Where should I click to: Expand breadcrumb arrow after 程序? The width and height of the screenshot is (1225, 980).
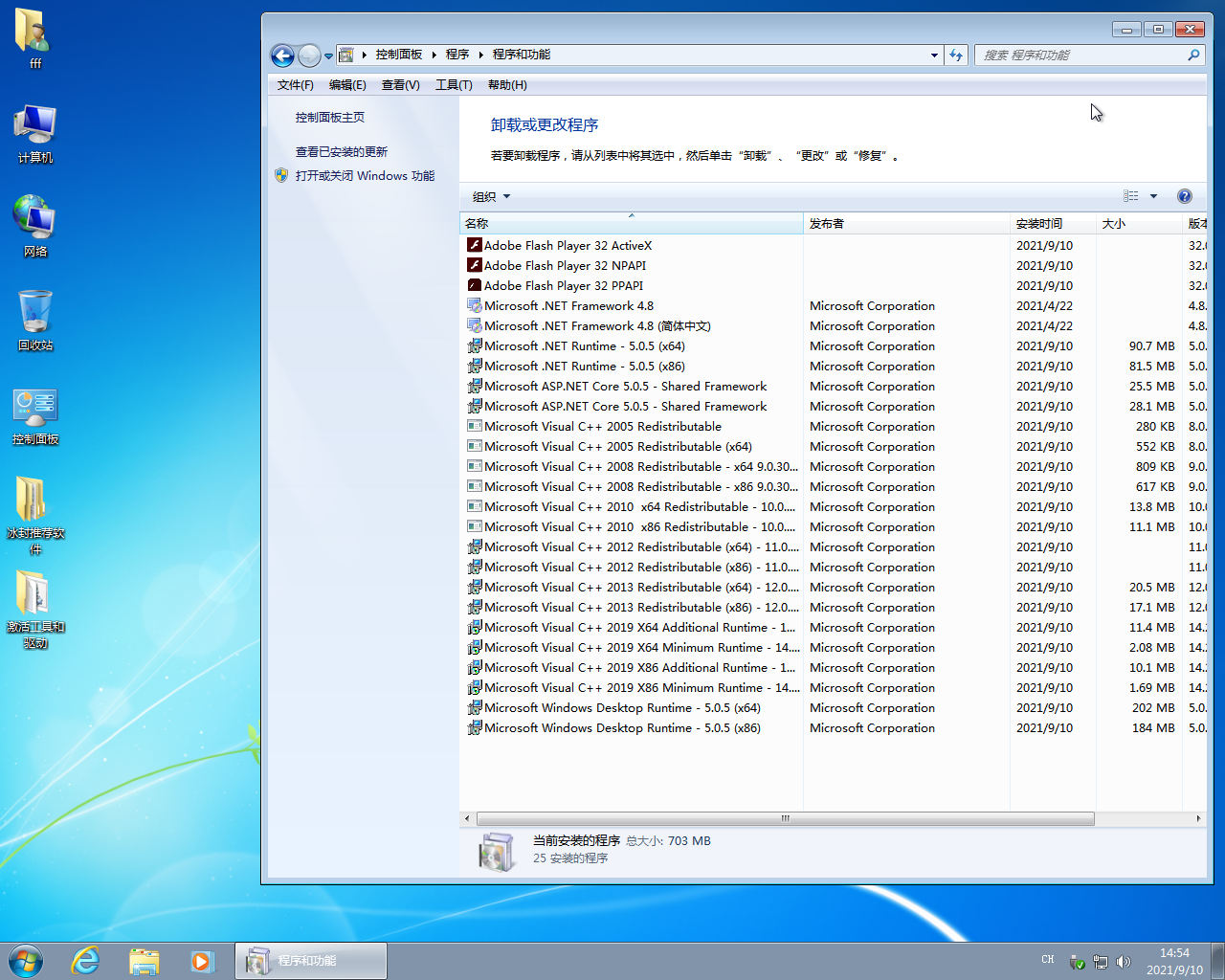point(480,55)
